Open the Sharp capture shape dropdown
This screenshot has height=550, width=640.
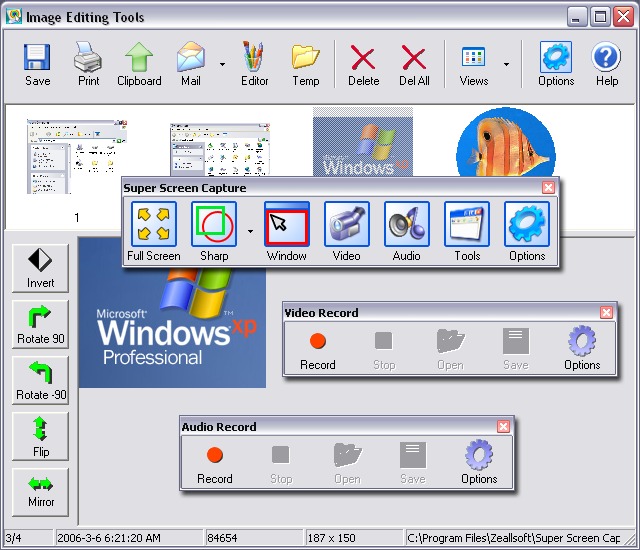click(248, 231)
